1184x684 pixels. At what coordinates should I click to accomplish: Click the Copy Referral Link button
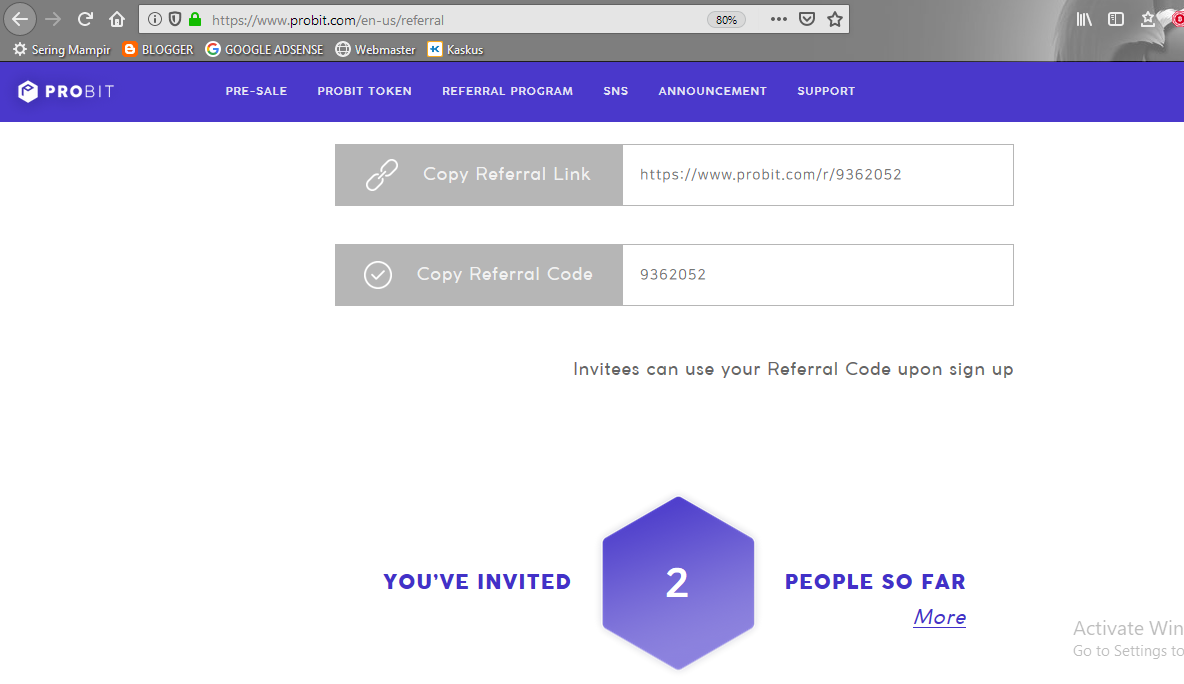click(479, 174)
